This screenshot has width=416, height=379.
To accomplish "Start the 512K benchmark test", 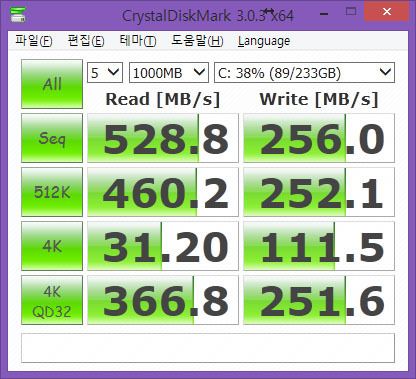I will (x=52, y=192).
